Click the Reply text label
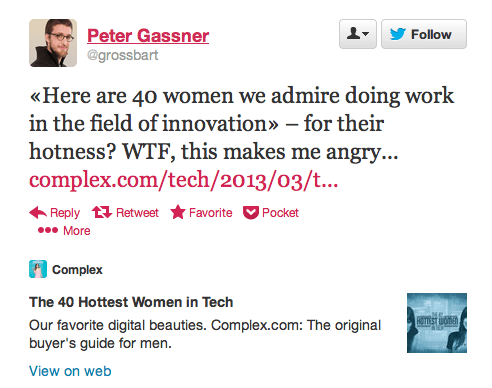492x388 pixels. coord(65,213)
